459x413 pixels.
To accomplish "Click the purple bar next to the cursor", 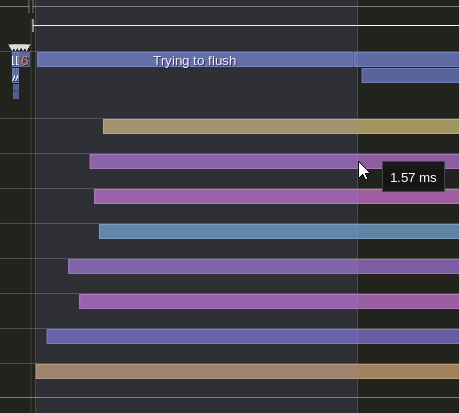I will pos(274,161).
